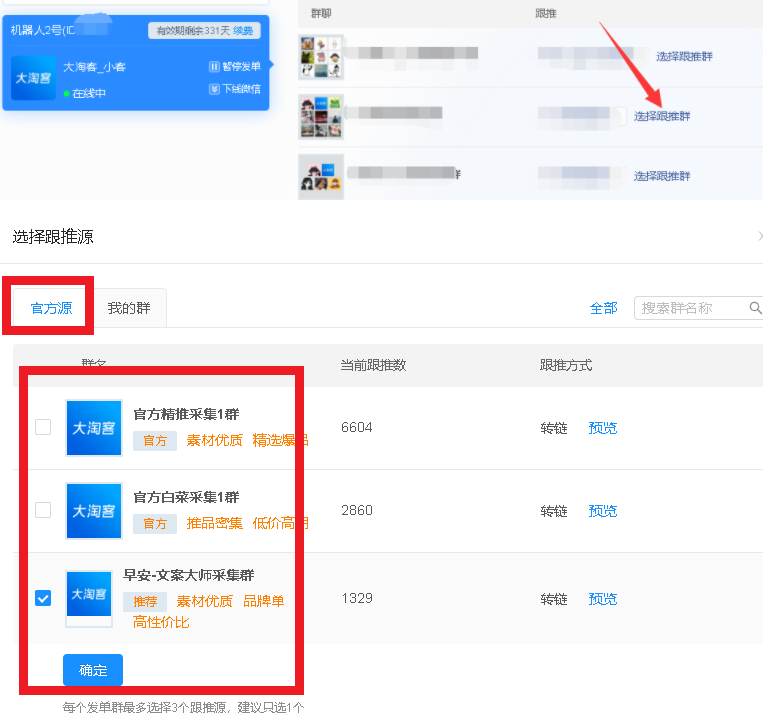Click 官方精推采集1群 大淘客 logo

click(94, 428)
